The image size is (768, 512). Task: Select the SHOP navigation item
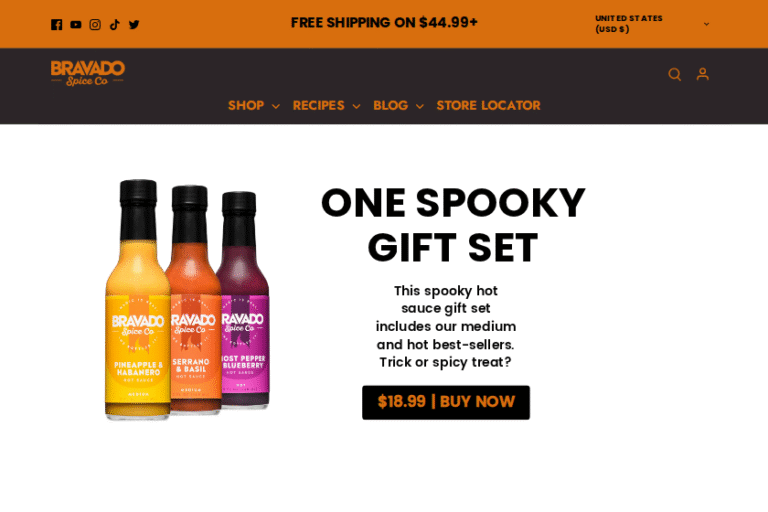click(246, 105)
